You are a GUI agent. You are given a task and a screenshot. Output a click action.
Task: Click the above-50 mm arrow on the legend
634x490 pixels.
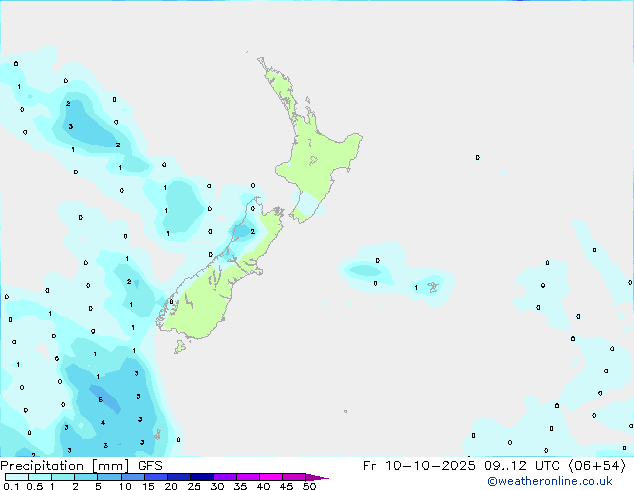(317, 477)
